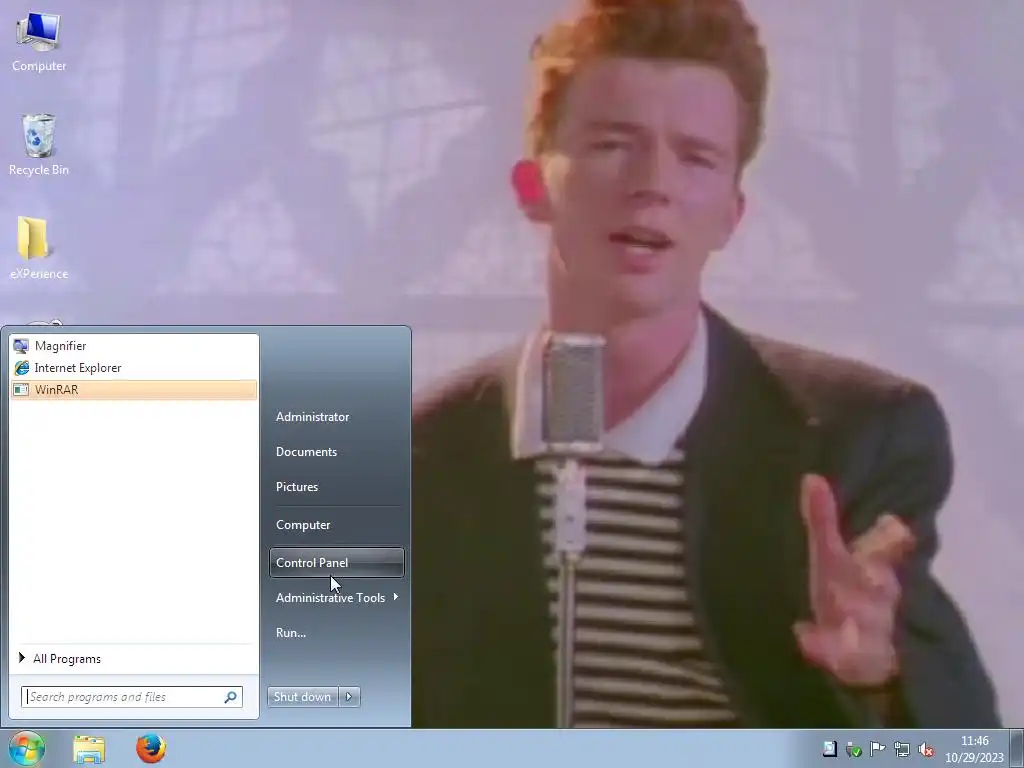1024x768 pixels.
Task: Click the Internet Explorer program icon
Action: click(x=22, y=368)
